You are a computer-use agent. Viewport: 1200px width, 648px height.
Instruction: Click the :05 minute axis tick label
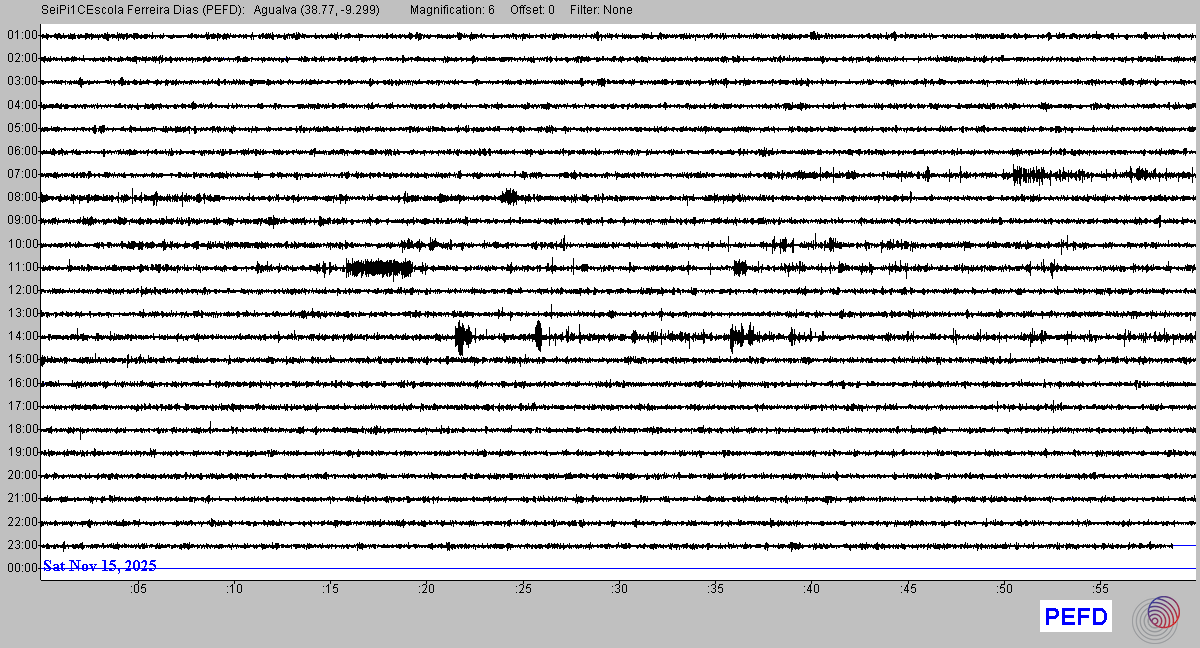pos(138,589)
